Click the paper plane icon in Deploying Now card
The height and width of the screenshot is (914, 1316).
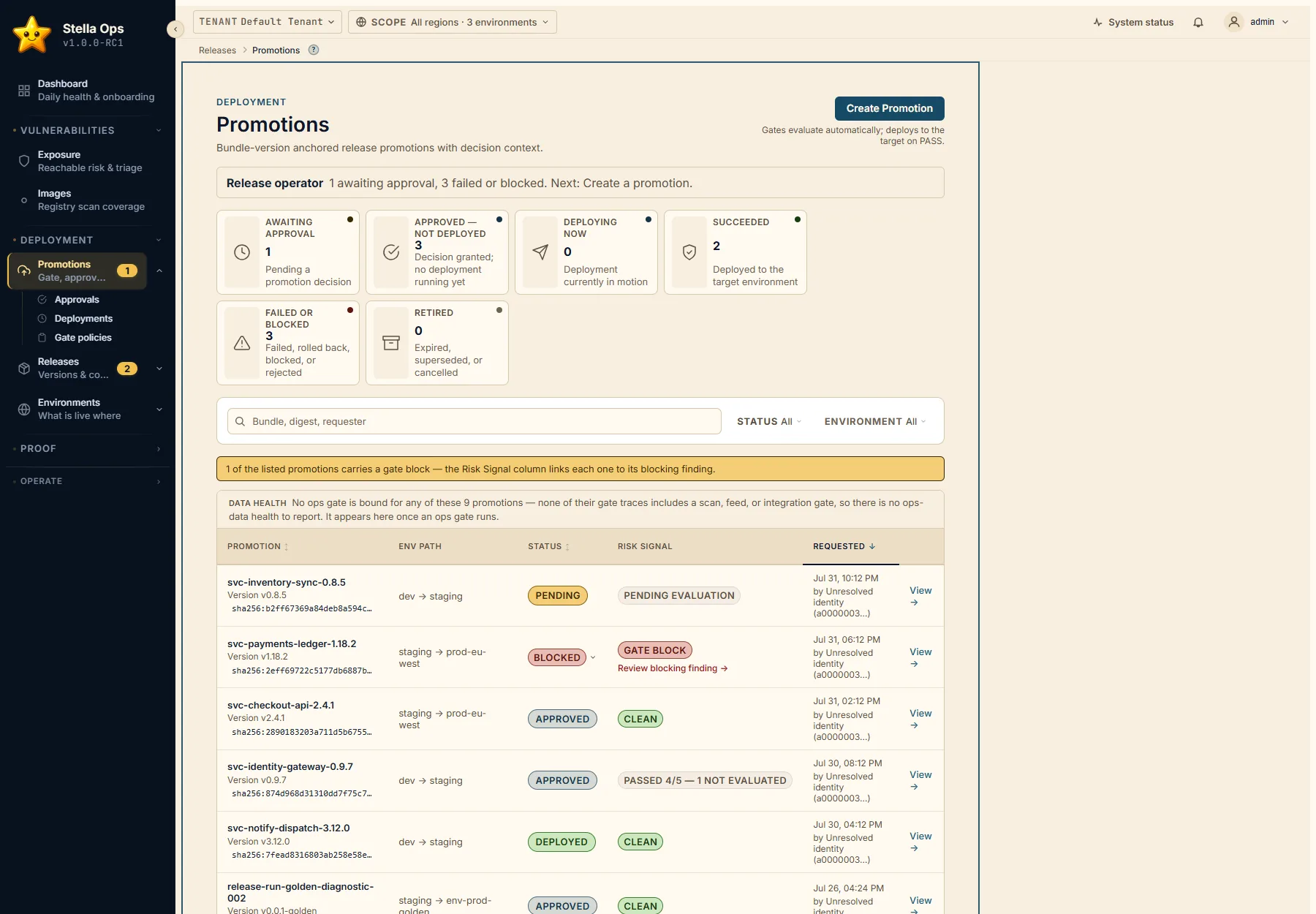[x=540, y=252]
